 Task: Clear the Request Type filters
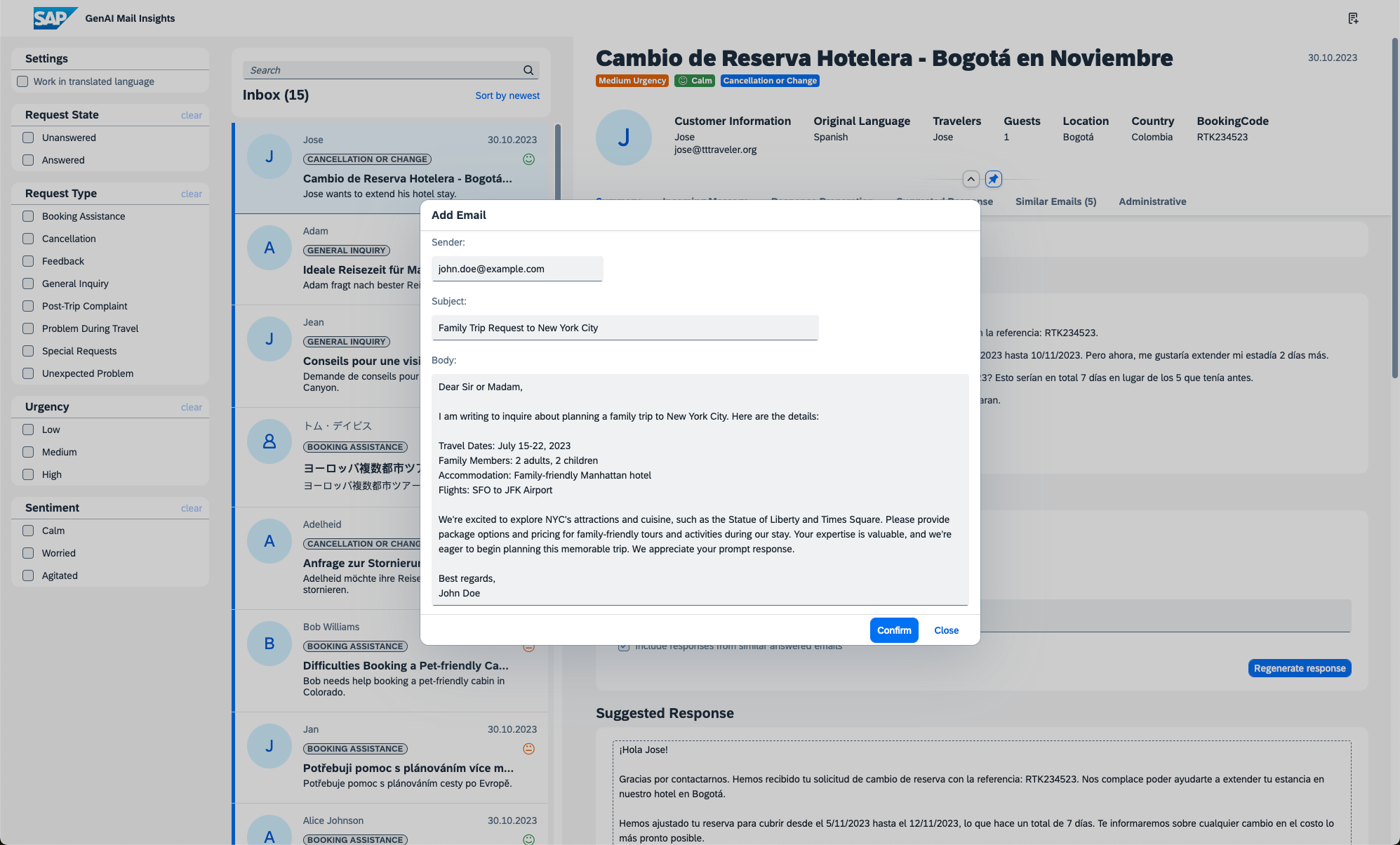[191, 194]
